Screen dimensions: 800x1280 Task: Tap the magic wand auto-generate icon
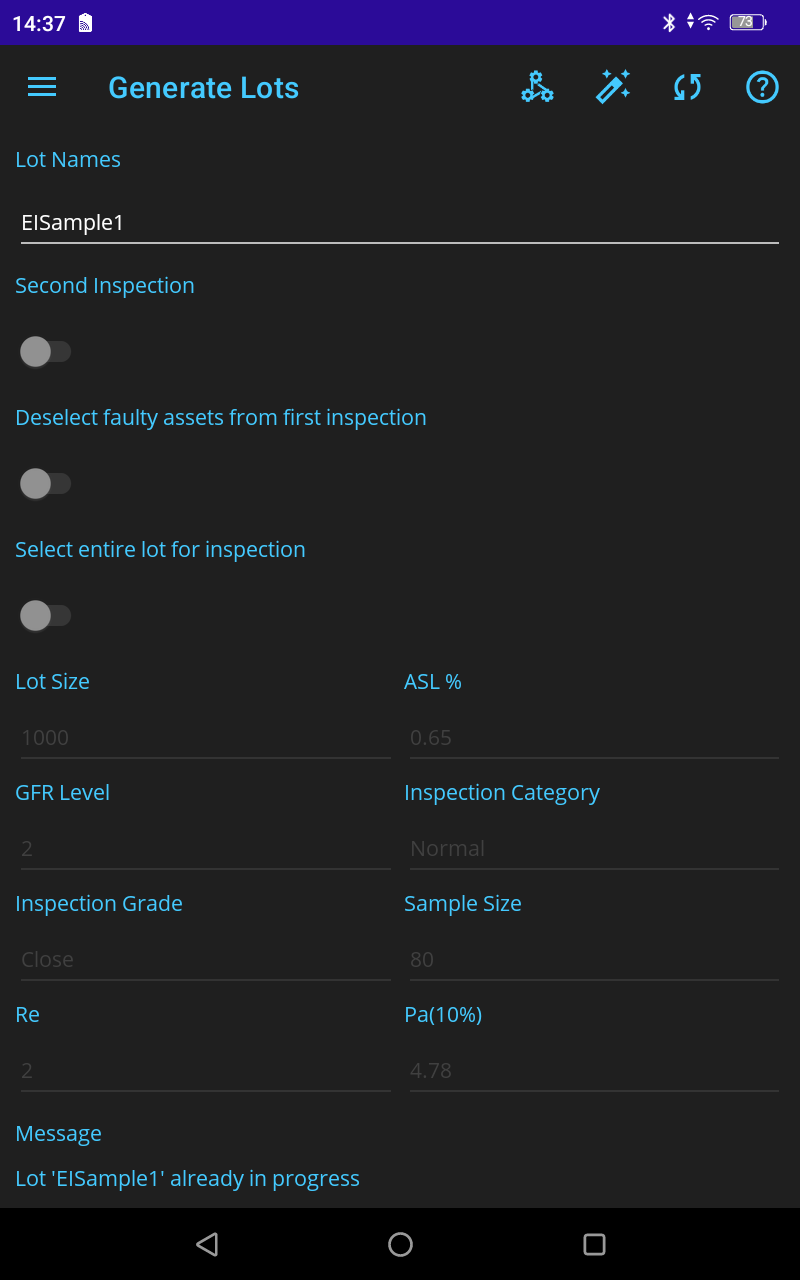tap(612, 87)
